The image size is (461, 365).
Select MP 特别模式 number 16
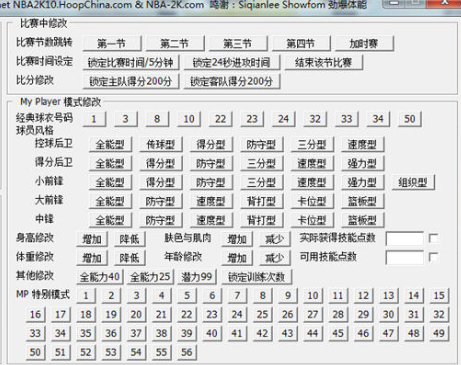click(x=36, y=315)
